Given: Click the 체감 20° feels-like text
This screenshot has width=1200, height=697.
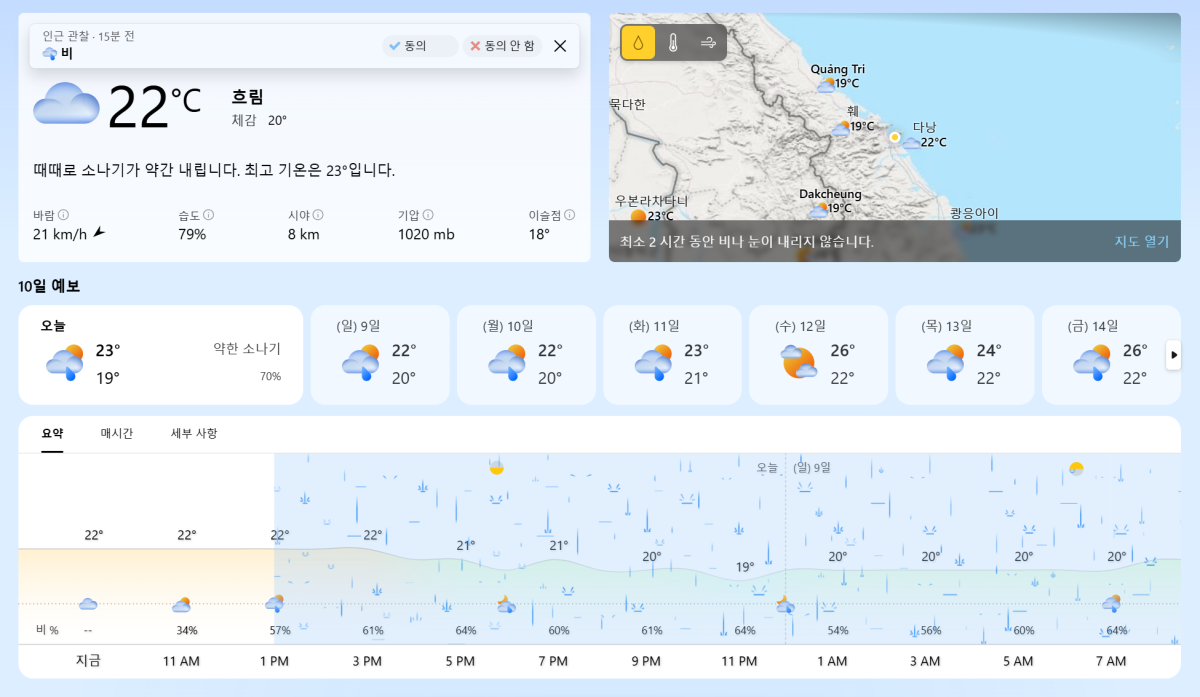Looking at the screenshot, I should click(259, 120).
